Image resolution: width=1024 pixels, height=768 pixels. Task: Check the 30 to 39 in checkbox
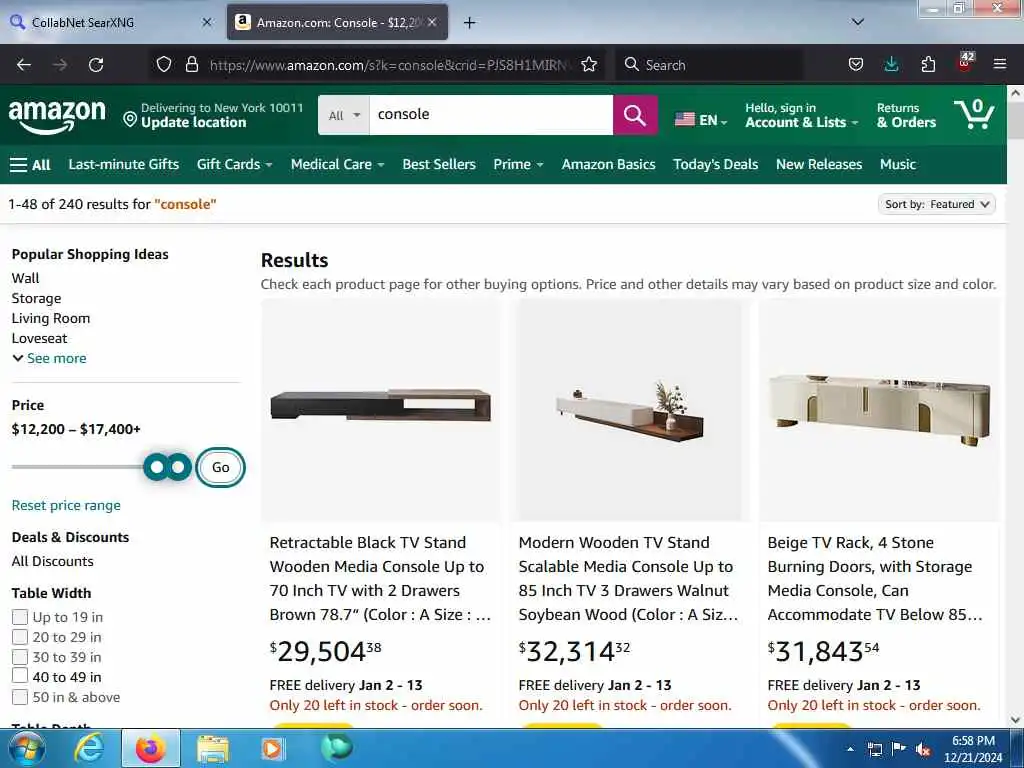click(20, 657)
